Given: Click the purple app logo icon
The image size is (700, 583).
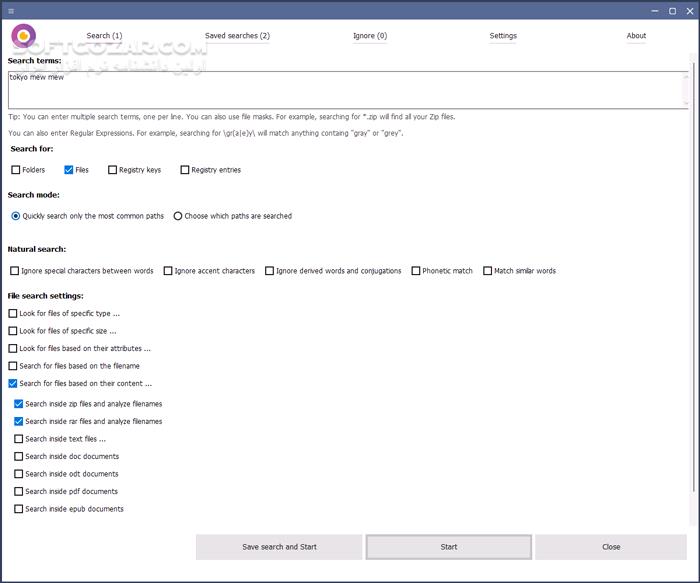Looking at the screenshot, I should [23, 37].
